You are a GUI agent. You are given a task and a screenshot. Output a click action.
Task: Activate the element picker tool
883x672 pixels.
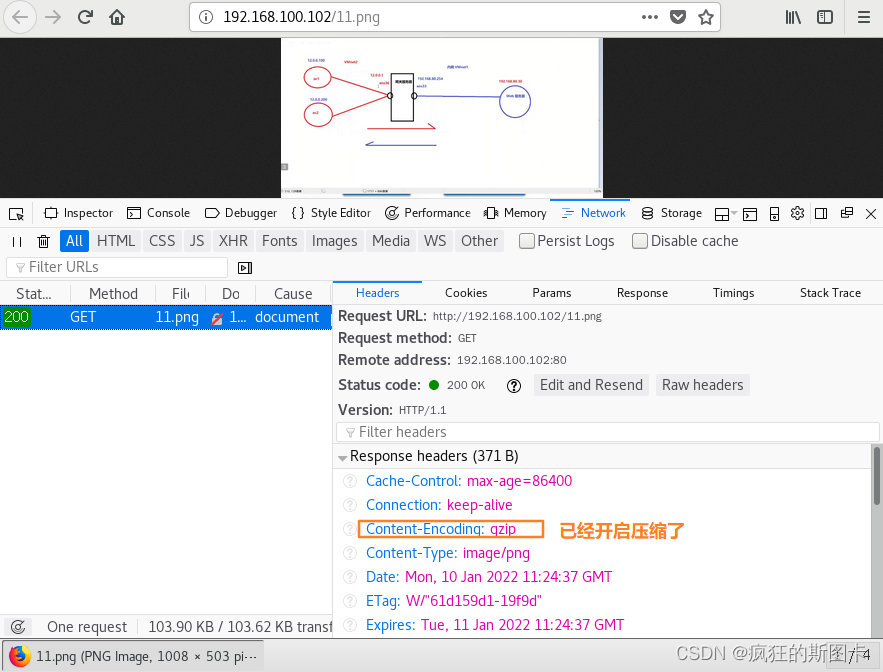tap(16, 213)
